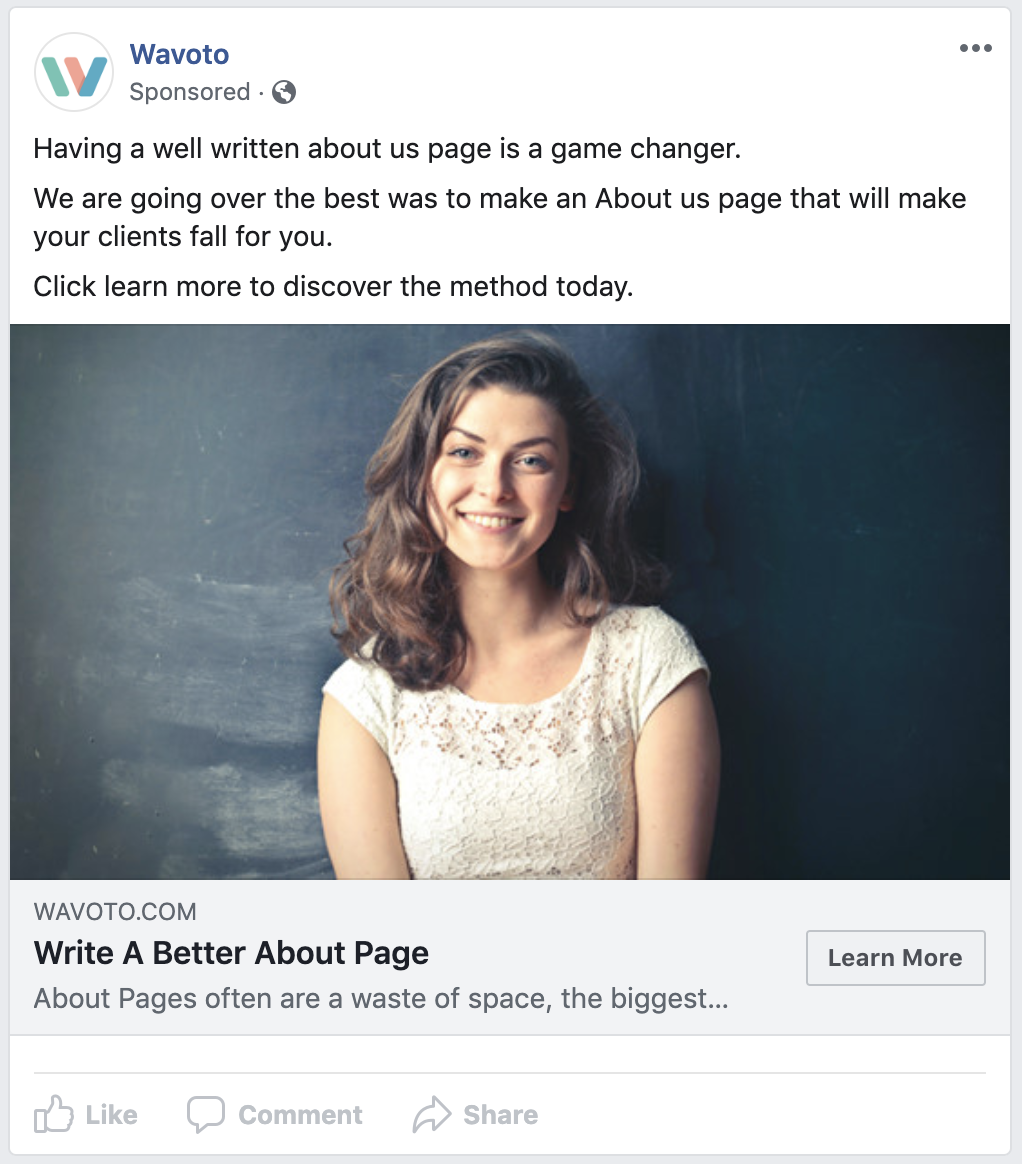Viewport: 1022px width, 1164px height.
Task: Click the Wavoto logo avatar
Action: click(74, 73)
